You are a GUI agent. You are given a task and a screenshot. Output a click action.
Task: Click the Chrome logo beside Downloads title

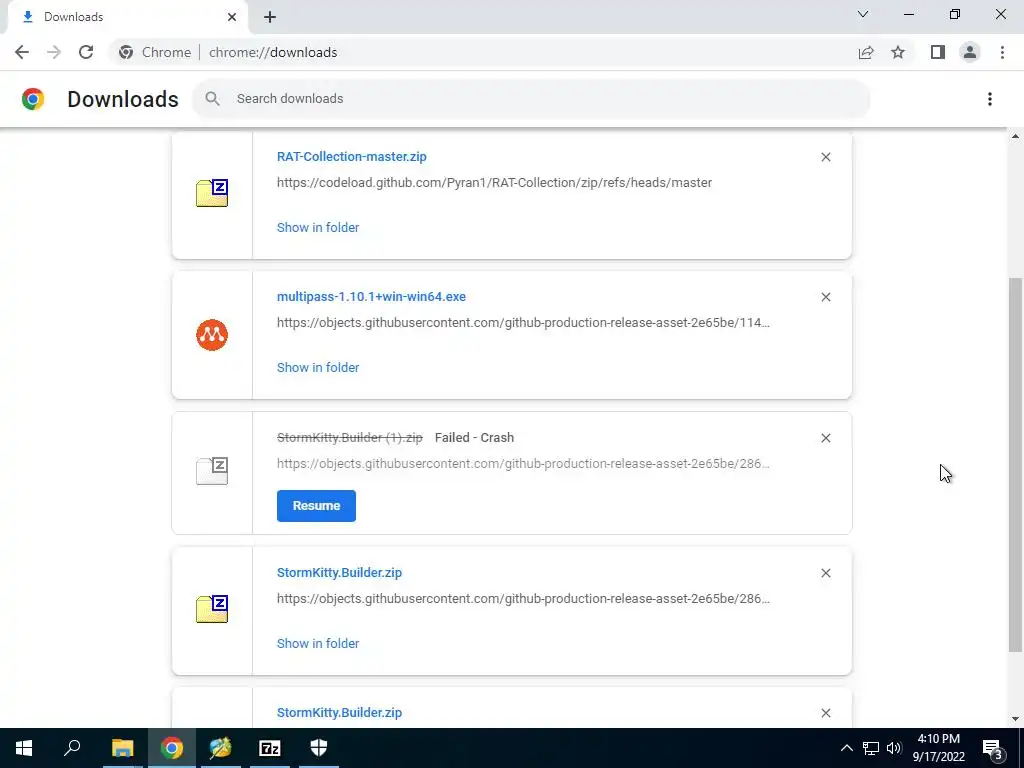[33, 99]
